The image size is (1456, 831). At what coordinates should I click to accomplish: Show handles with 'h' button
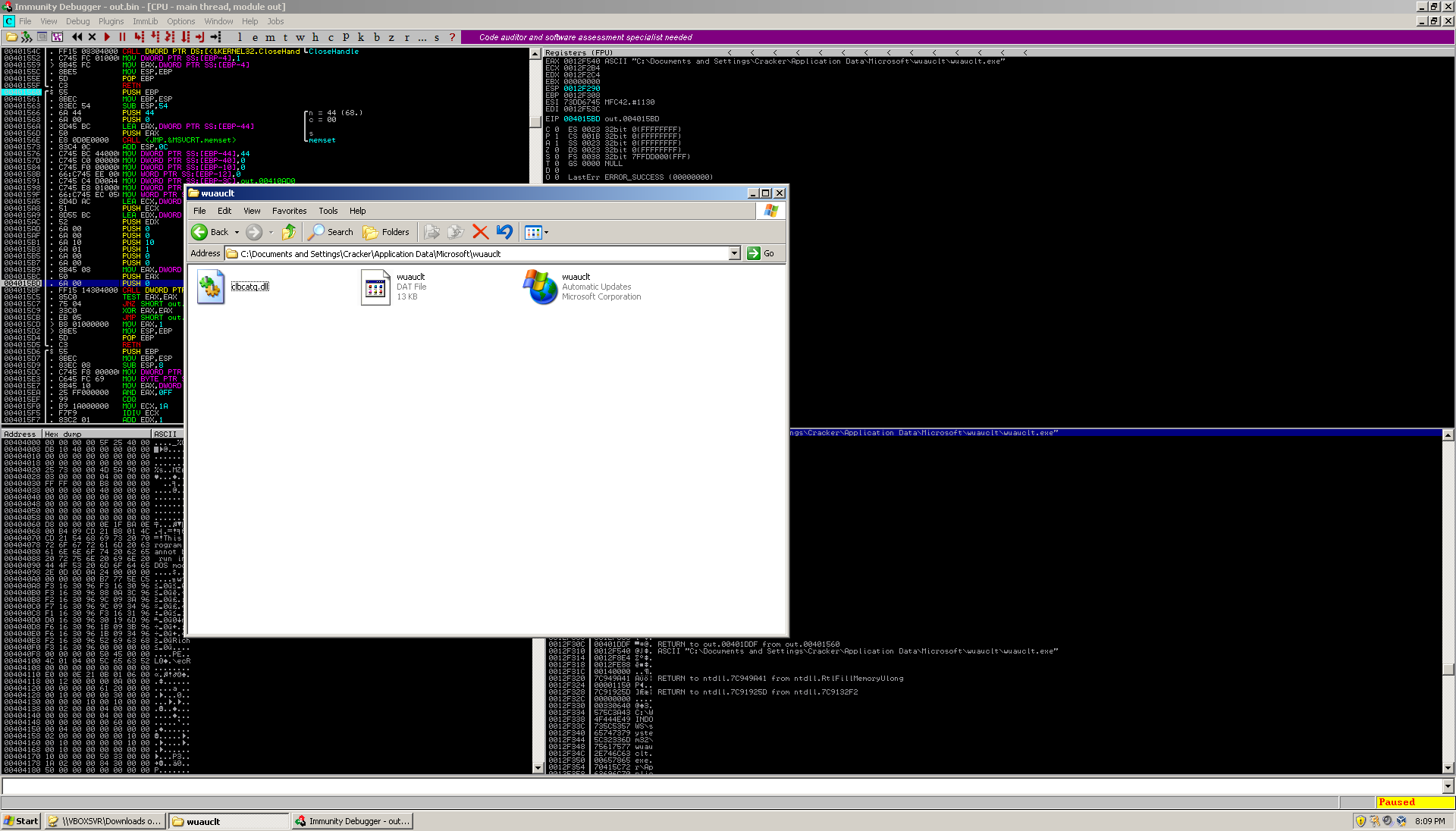click(x=315, y=37)
